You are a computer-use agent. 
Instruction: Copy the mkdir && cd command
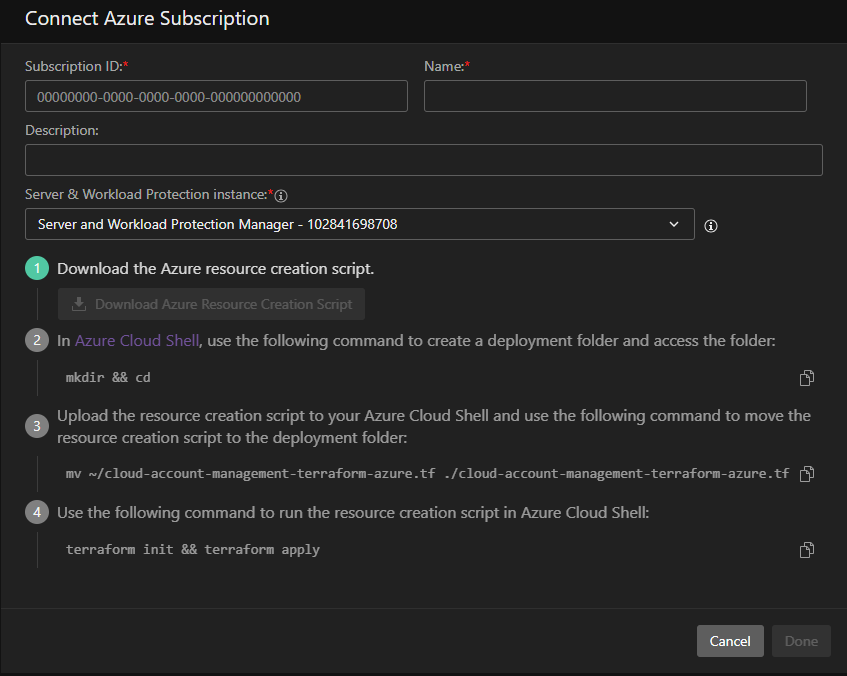point(806,378)
